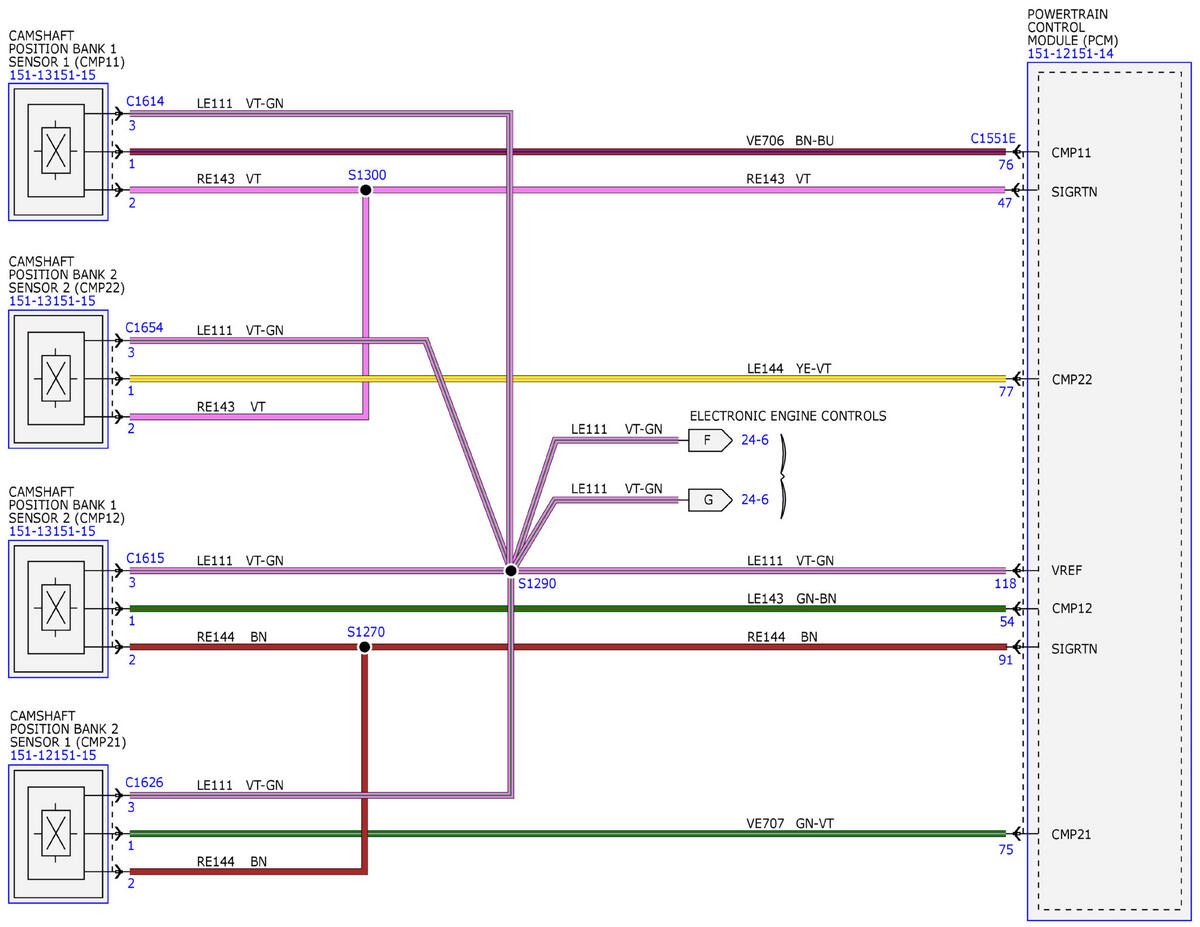Open the 151-12151-14 link under the PCM title
The height and width of the screenshot is (927, 1200).
pyautogui.click(x=1069, y=54)
